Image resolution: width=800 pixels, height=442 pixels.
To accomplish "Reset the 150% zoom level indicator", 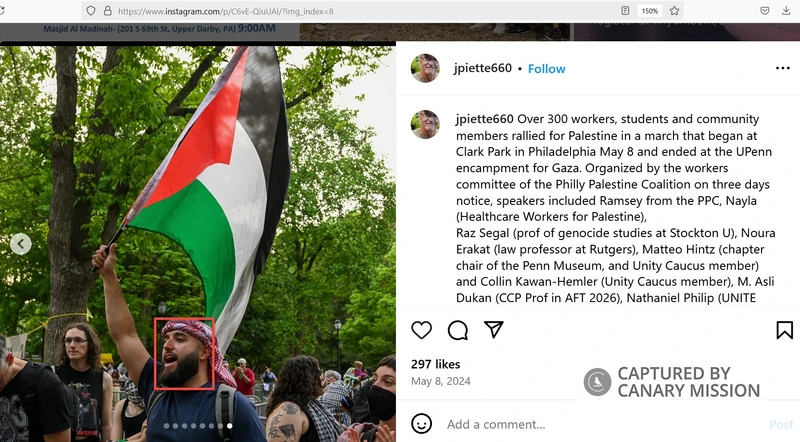I will [649, 11].
